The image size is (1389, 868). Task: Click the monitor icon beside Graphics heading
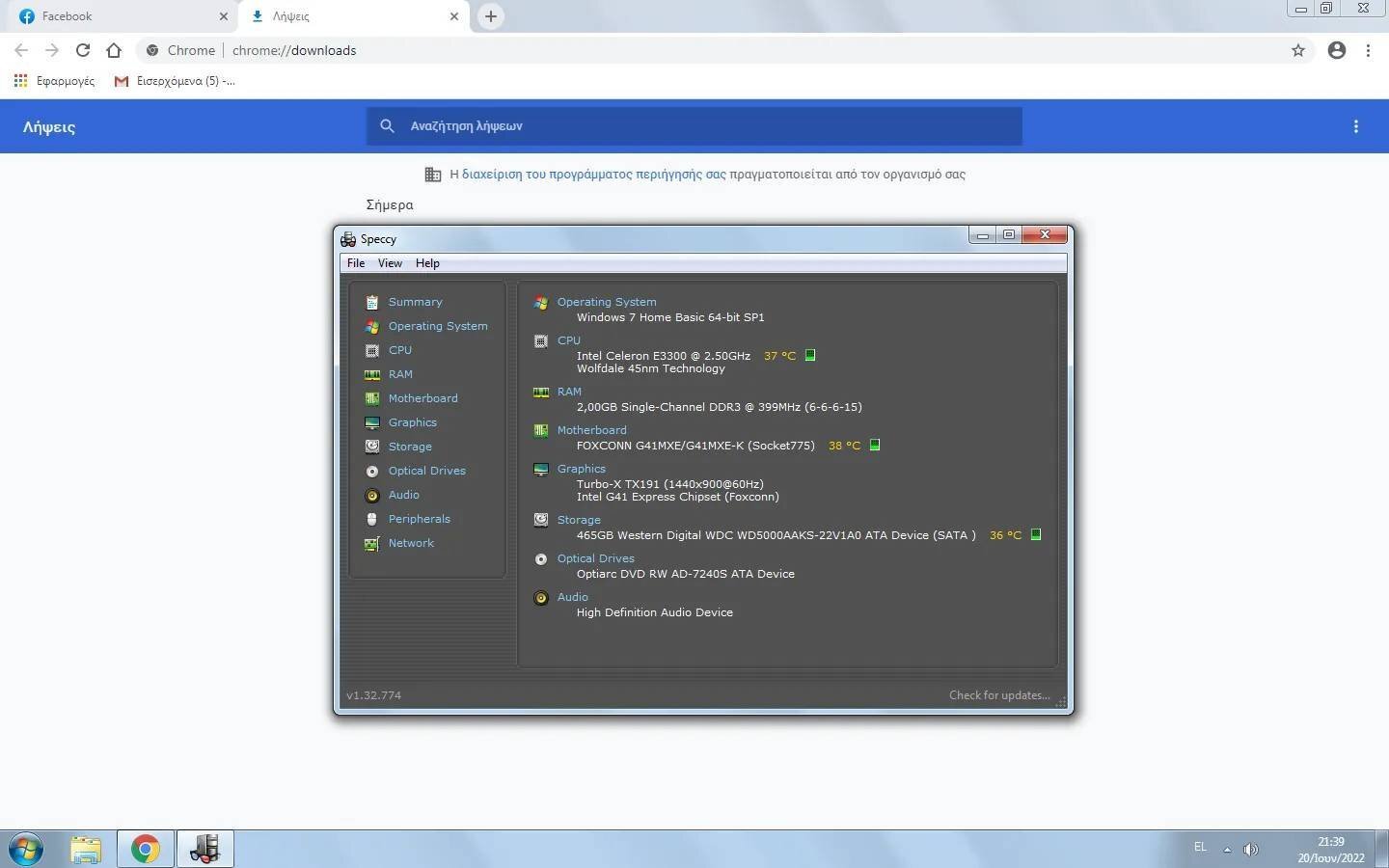click(541, 469)
